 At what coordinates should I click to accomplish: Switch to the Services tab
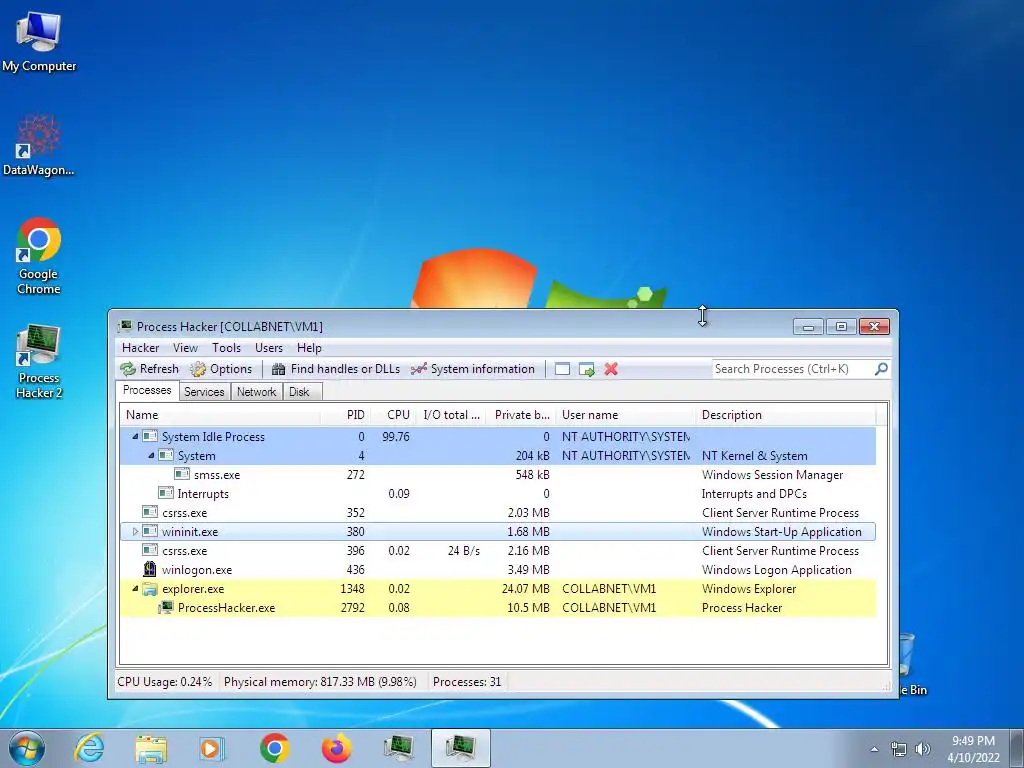[204, 392]
